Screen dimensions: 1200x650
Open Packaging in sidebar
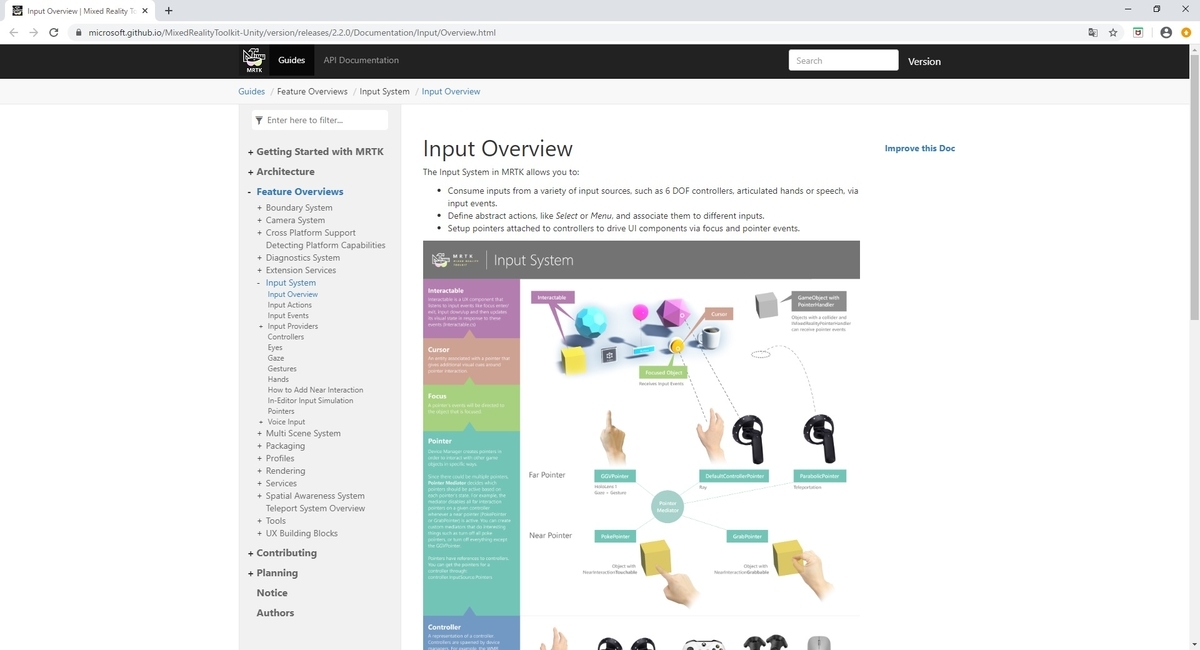point(285,446)
